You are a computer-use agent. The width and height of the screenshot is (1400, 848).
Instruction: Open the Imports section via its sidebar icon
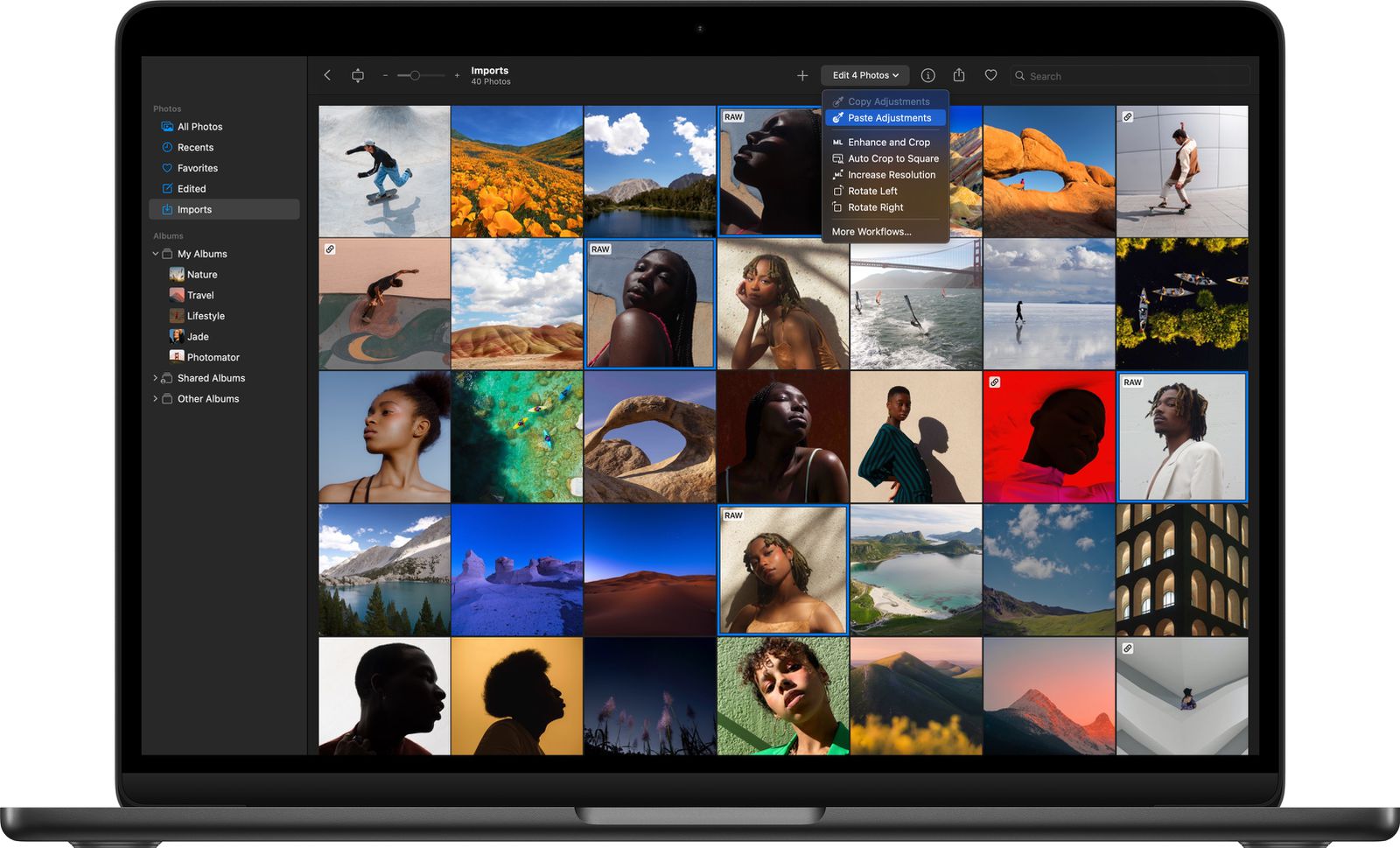tap(167, 209)
